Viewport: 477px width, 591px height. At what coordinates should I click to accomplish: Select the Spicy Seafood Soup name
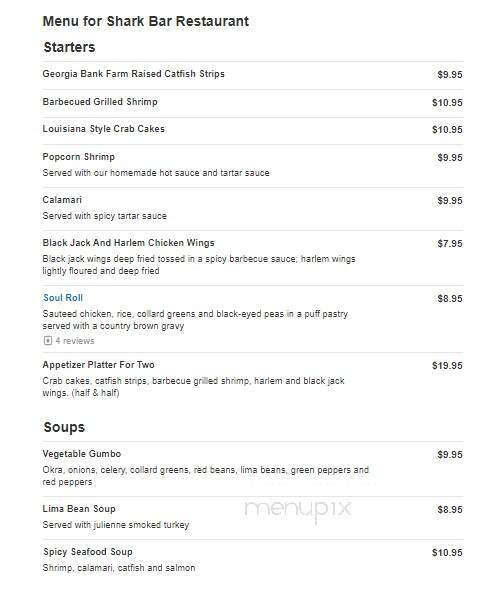tap(88, 552)
